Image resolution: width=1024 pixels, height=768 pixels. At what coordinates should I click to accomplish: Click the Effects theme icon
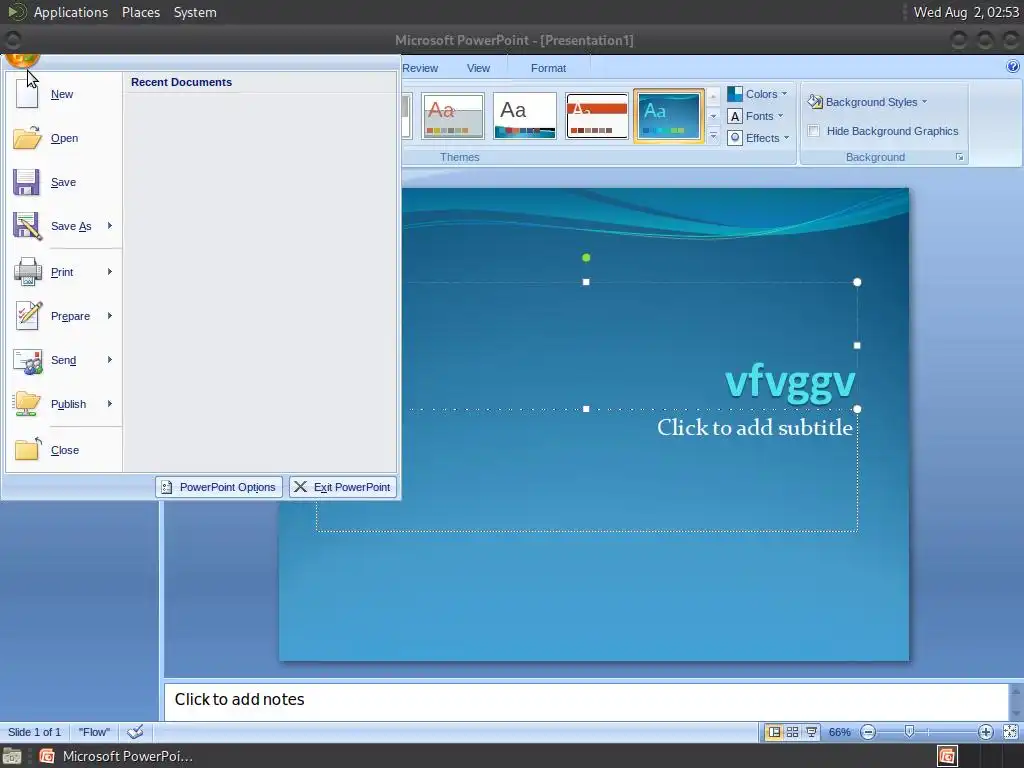pos(735,138)
